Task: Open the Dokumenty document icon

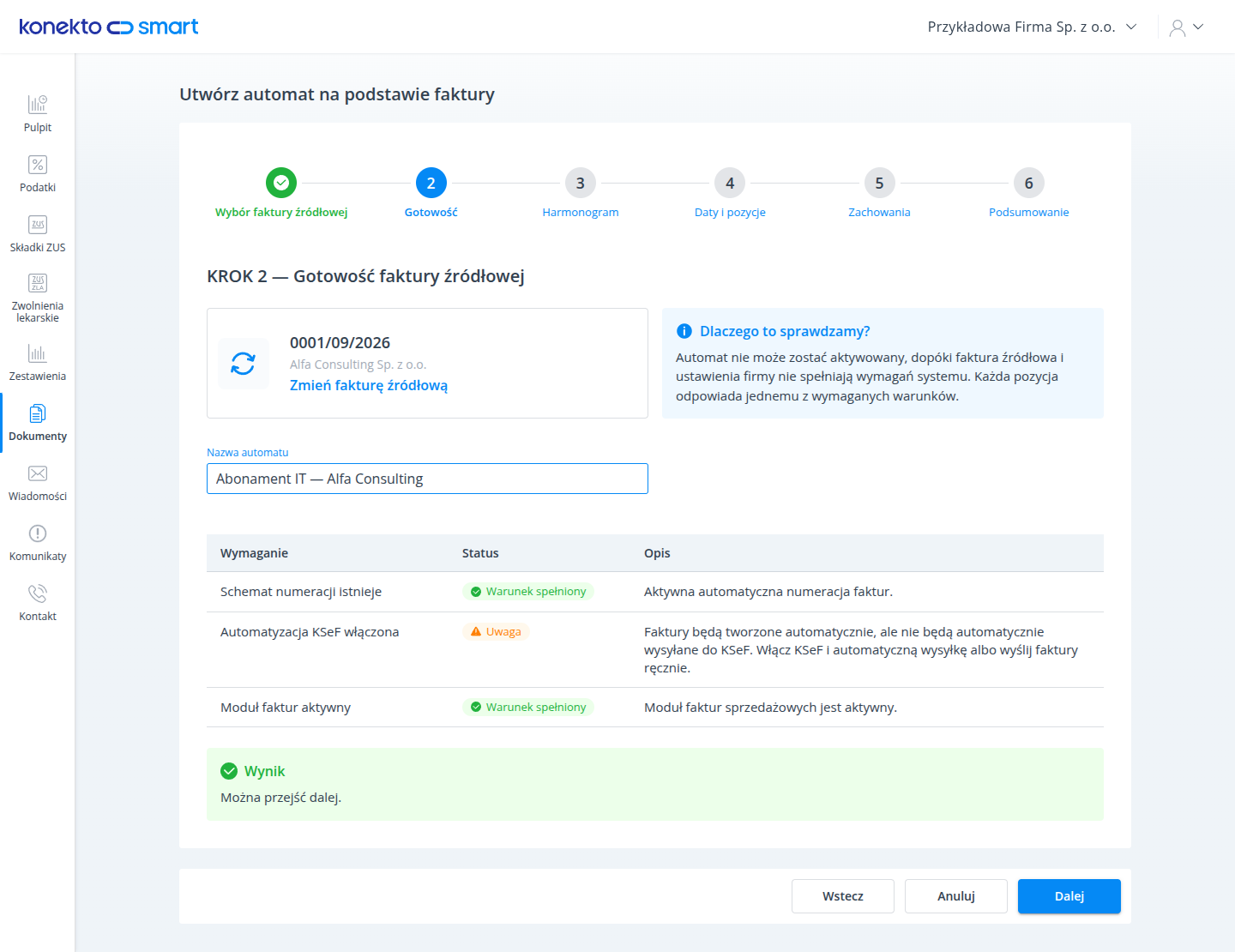Action: point(38,413)
